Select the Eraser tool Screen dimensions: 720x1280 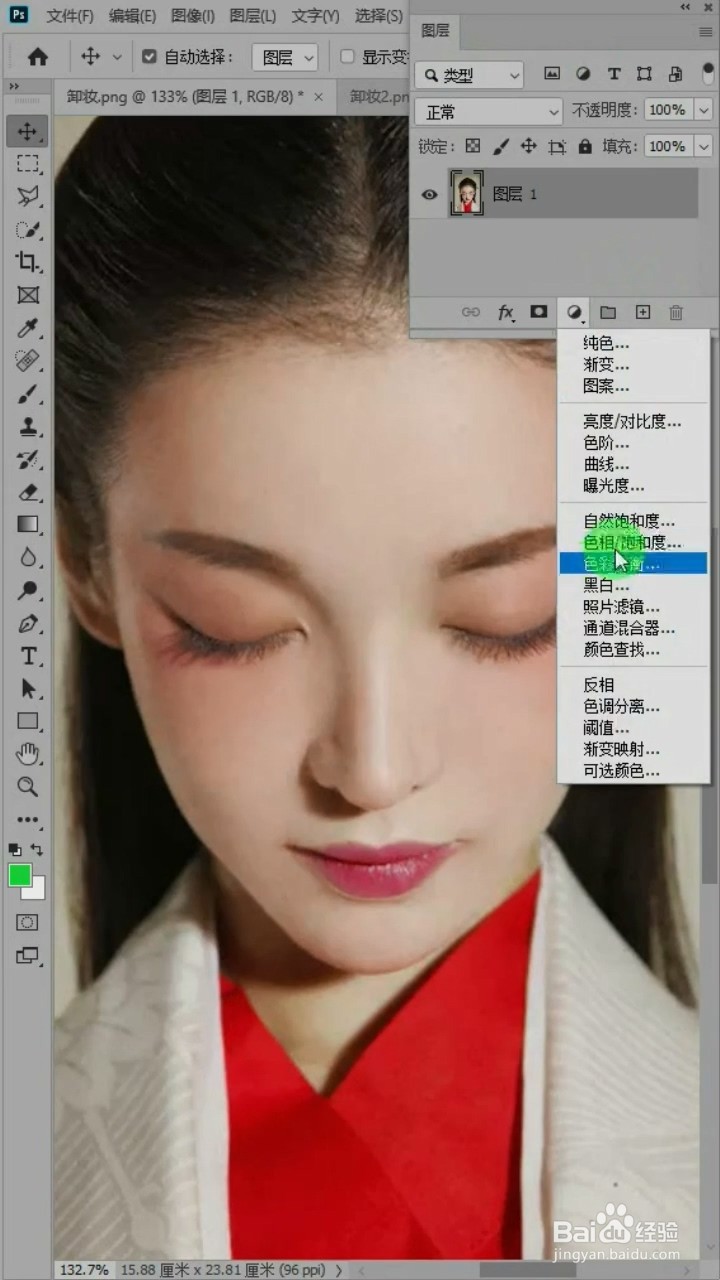(28, 492)
